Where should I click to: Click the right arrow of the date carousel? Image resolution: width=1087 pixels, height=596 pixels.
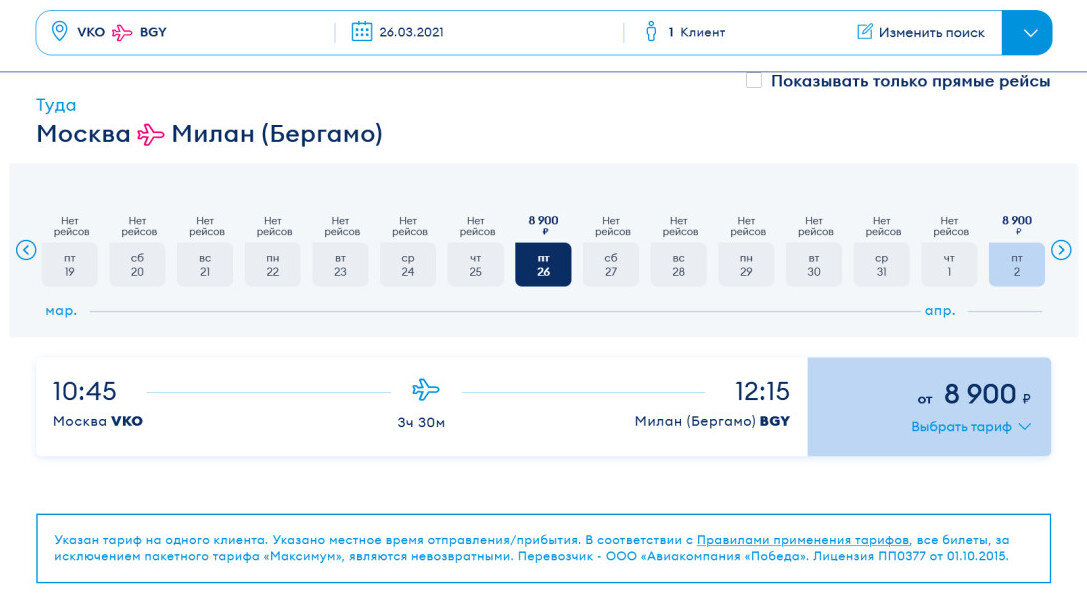(x=1062, y=251)
